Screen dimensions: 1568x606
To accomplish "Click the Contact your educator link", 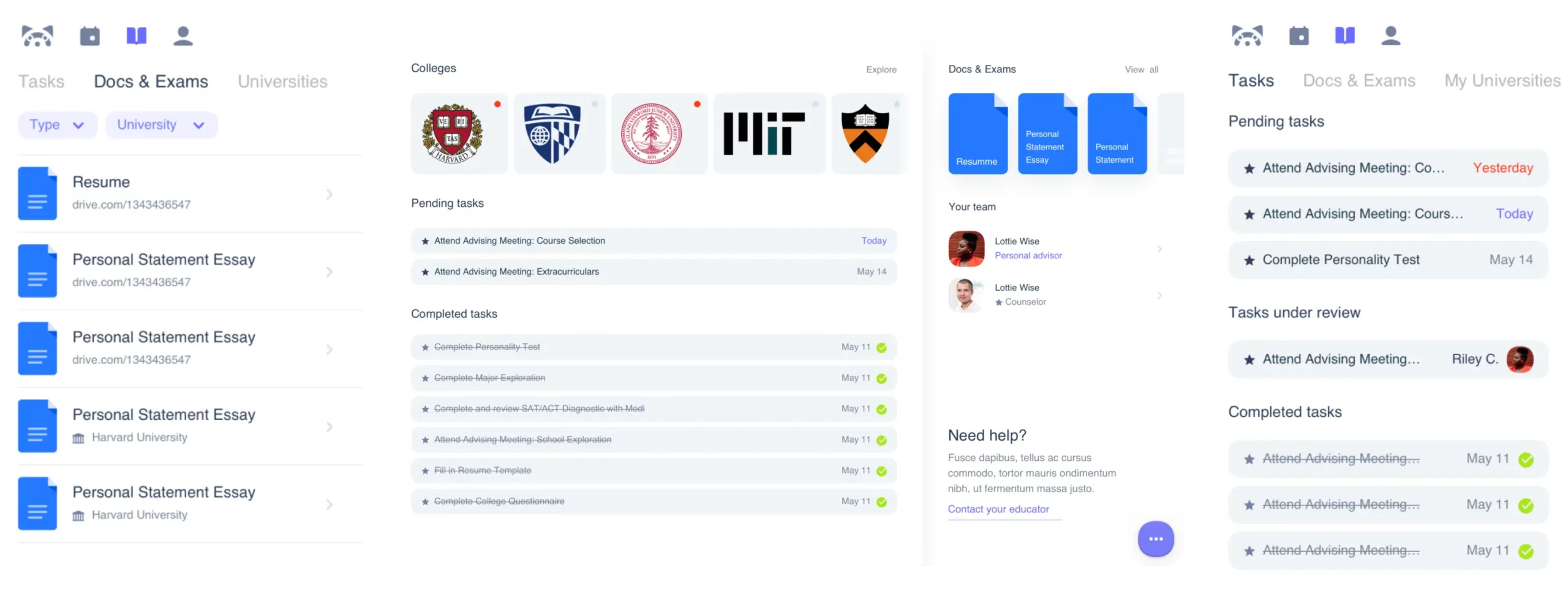I will click(998, 509).
